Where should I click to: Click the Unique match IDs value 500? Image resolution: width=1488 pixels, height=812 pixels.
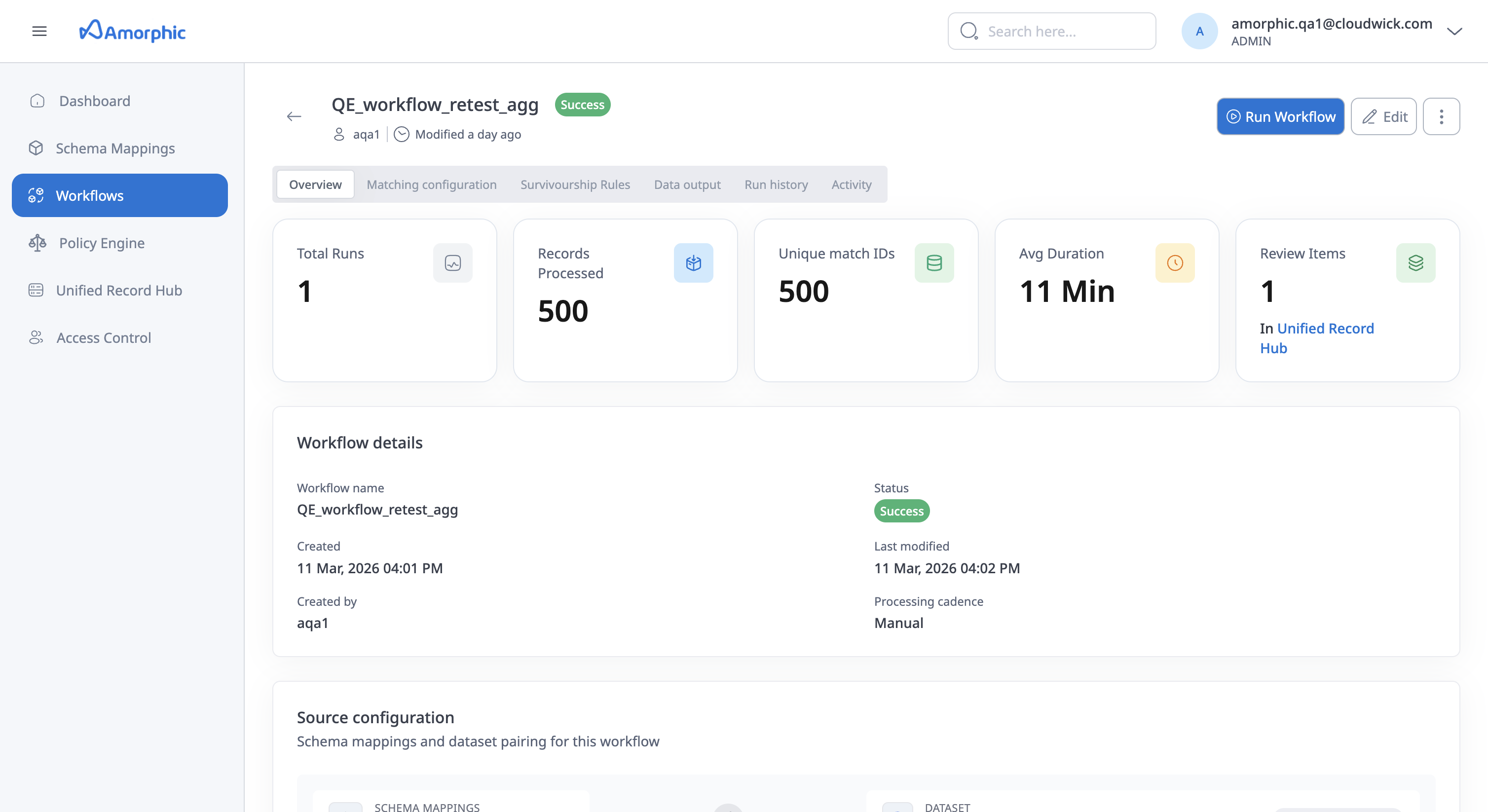coord(804,291)
